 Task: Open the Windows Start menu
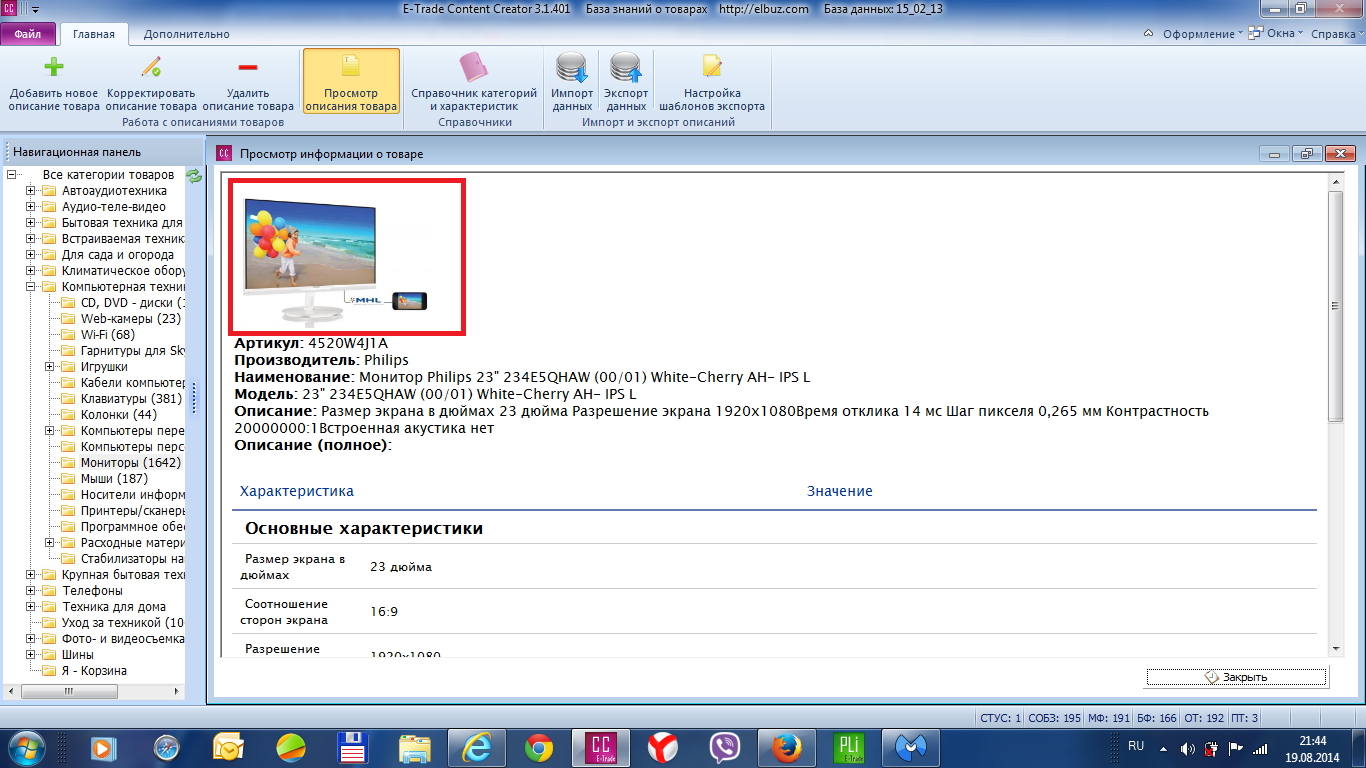click(27, 747)
